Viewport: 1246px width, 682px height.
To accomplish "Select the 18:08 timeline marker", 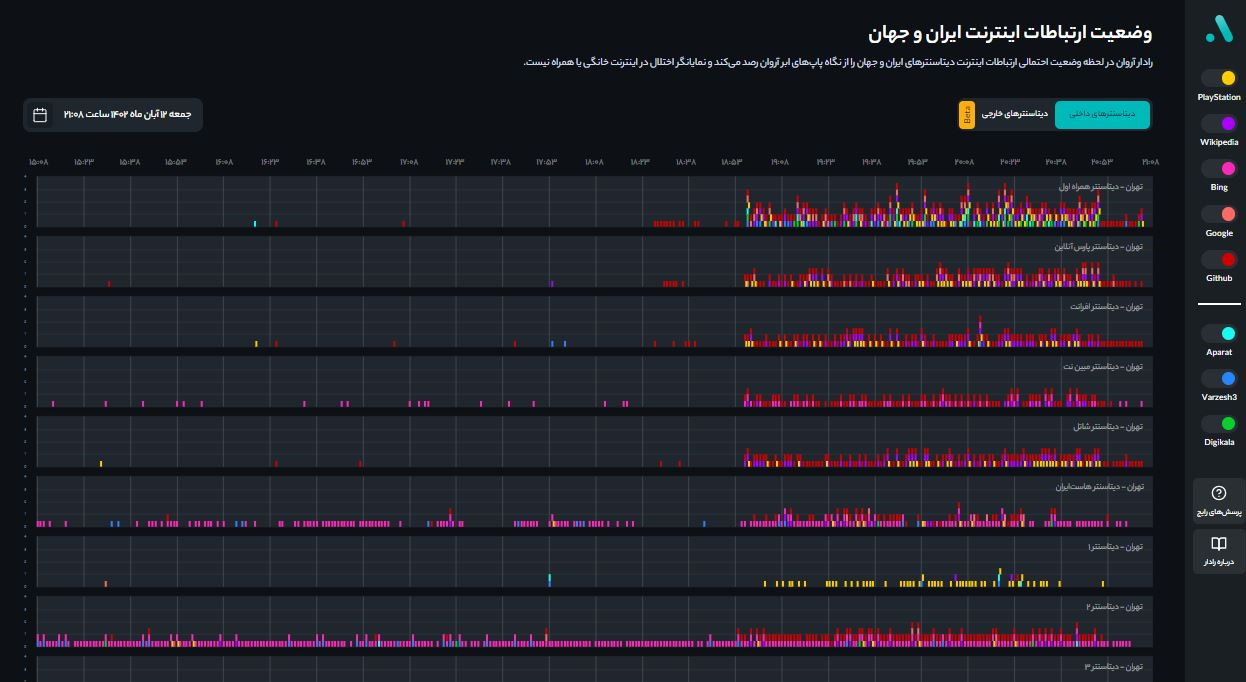I will (x=594, y=161).
